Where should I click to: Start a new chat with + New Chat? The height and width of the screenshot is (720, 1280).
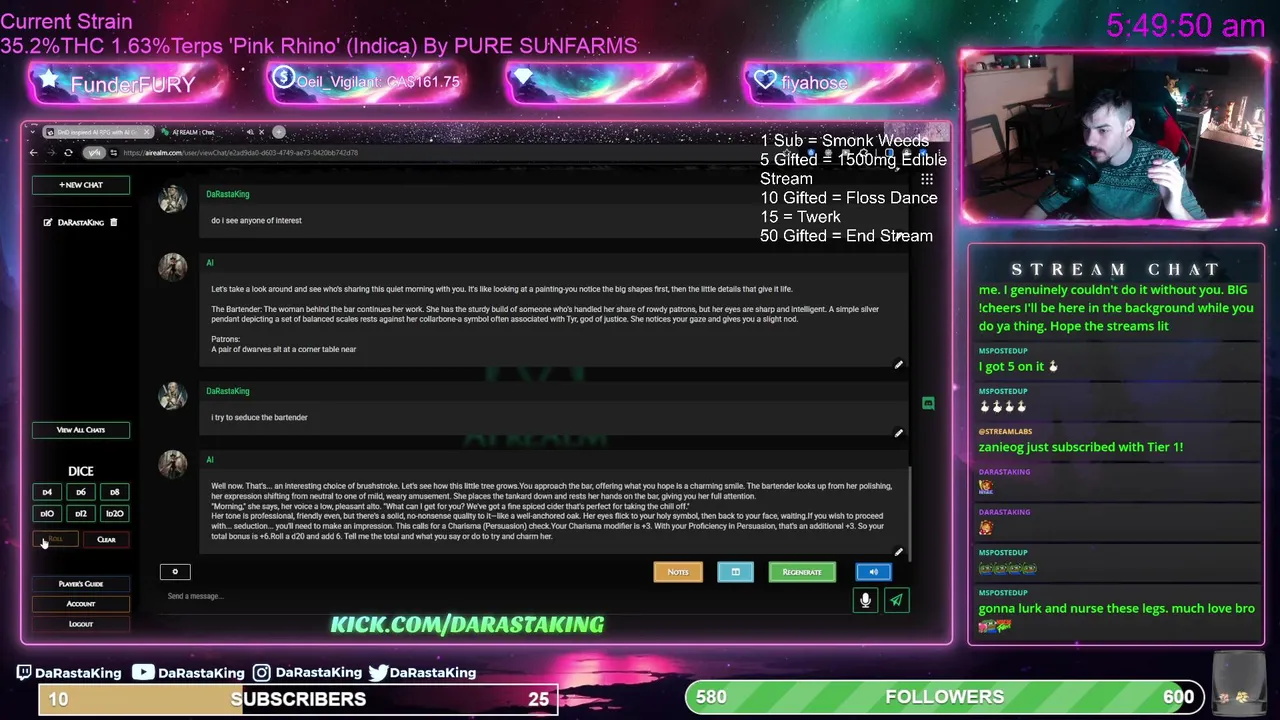[x=80, y=185]
